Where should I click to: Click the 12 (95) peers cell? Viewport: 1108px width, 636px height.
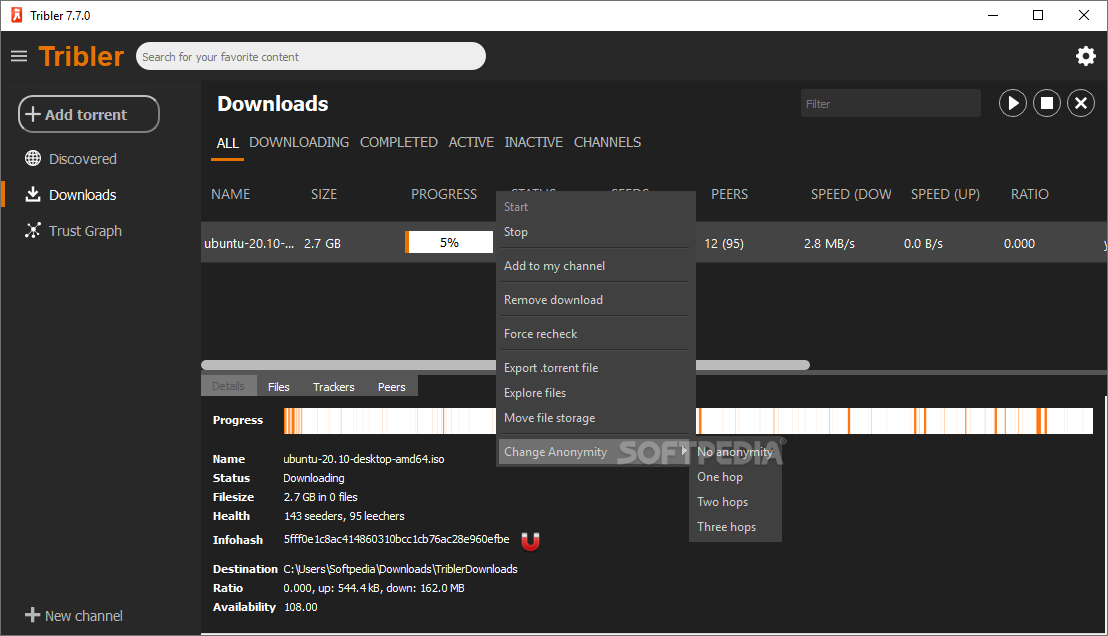tap(724, 243)
